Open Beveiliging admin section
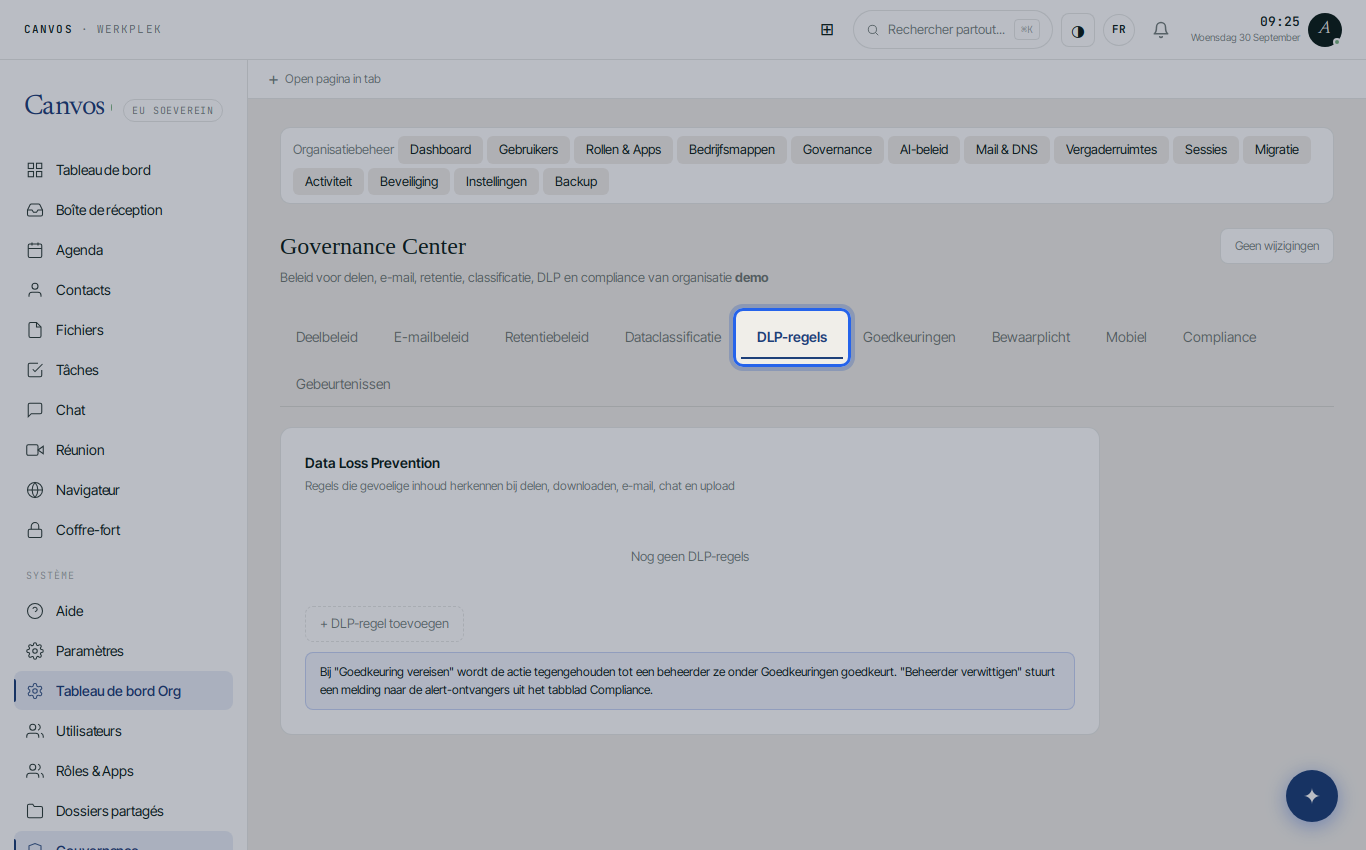This screenshot has width=1366, height=850. pos(409,182)
